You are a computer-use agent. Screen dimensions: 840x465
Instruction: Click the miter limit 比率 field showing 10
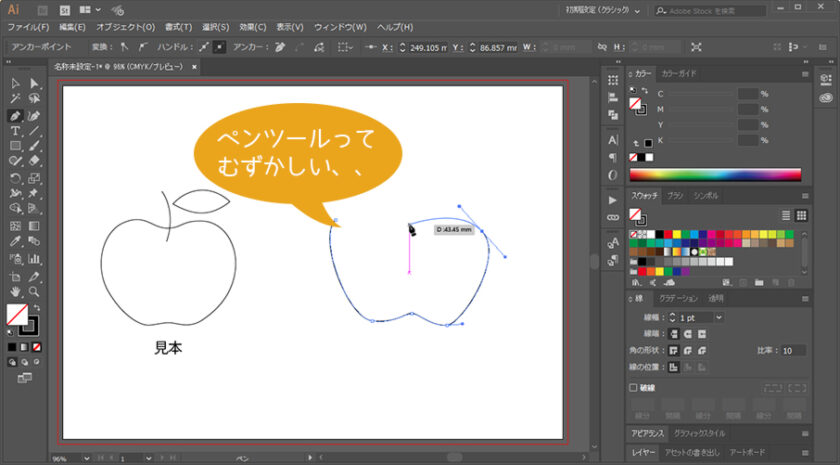click(793, 351)
